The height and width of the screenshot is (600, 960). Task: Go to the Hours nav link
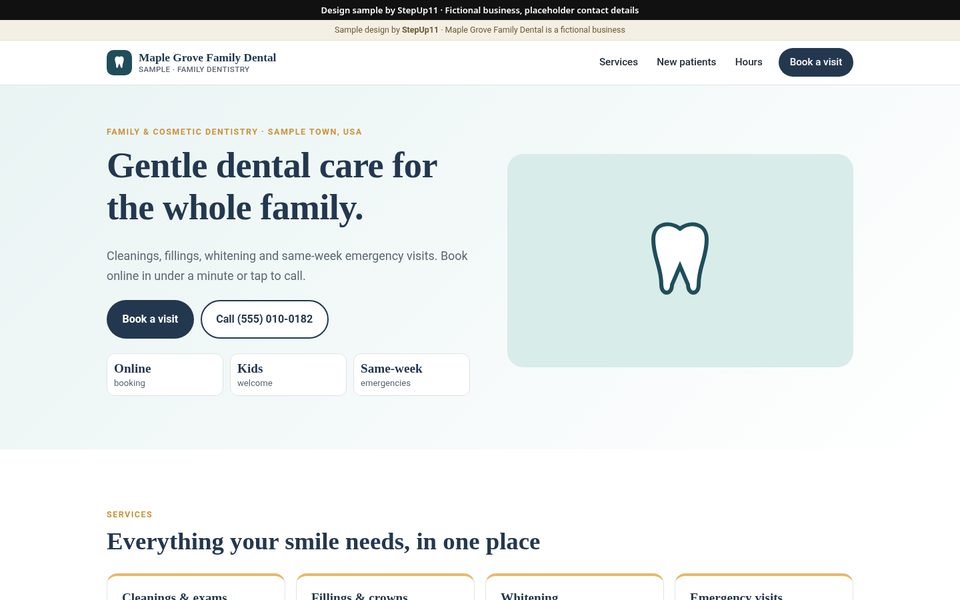(748, 62)
